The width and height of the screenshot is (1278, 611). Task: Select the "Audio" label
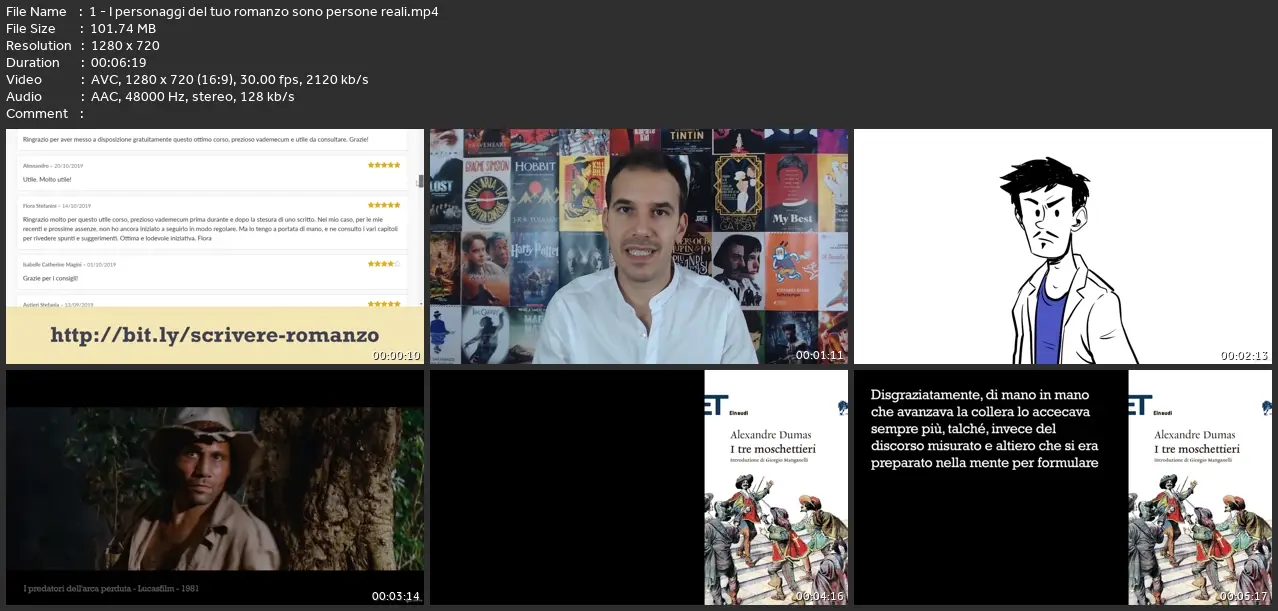pos(24,96)
